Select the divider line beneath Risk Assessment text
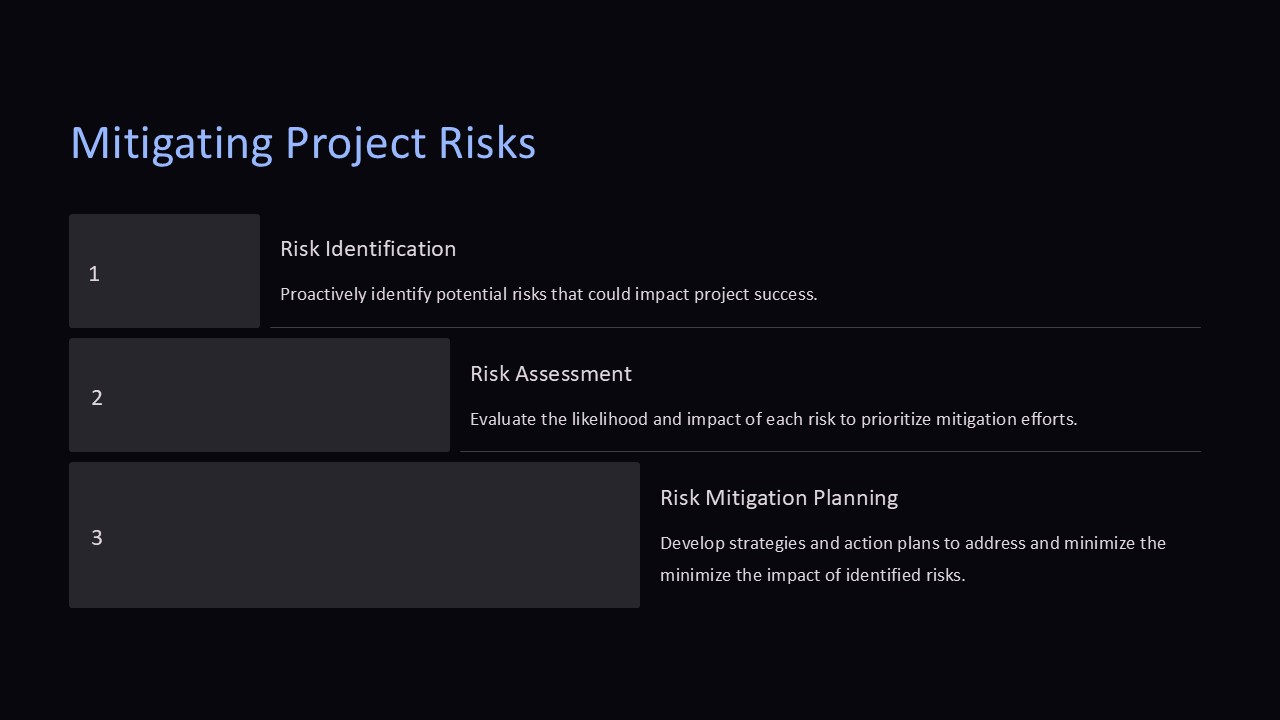 [x=830, y=451]
